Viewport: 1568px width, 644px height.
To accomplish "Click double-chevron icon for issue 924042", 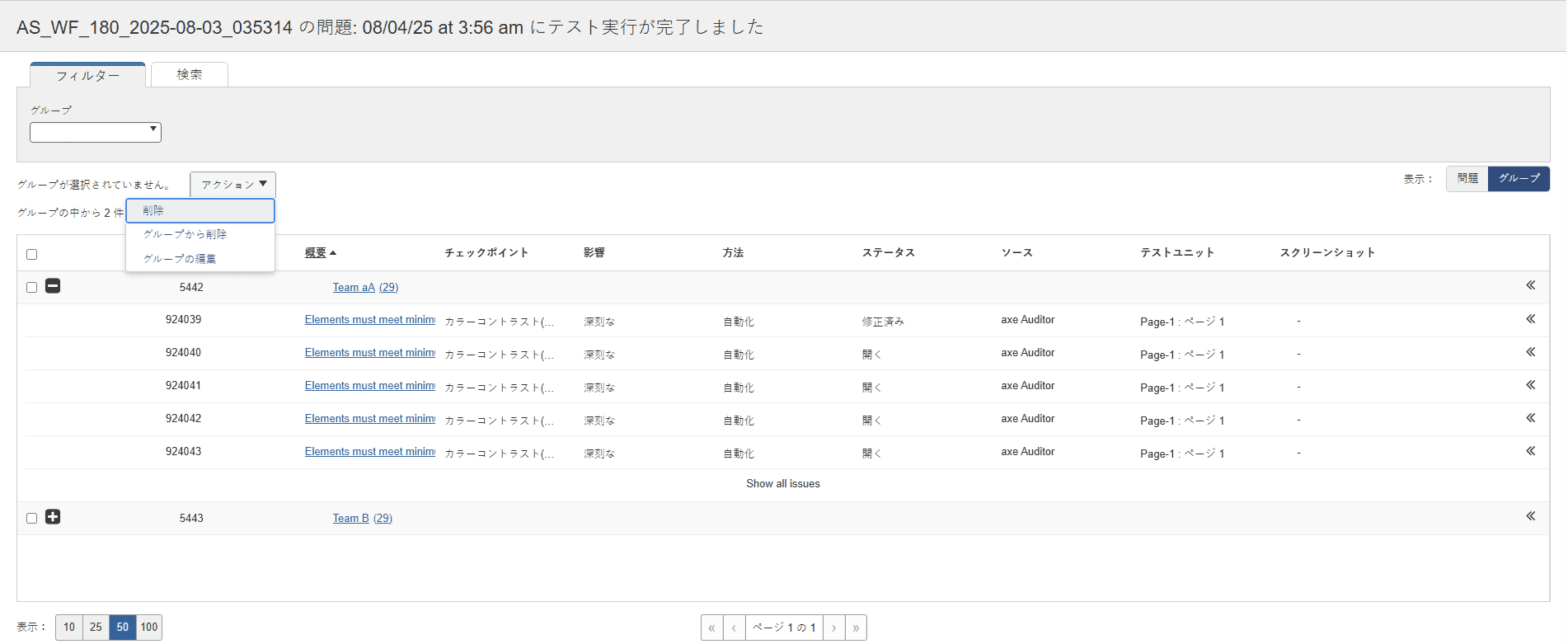I will (1530, 418).
